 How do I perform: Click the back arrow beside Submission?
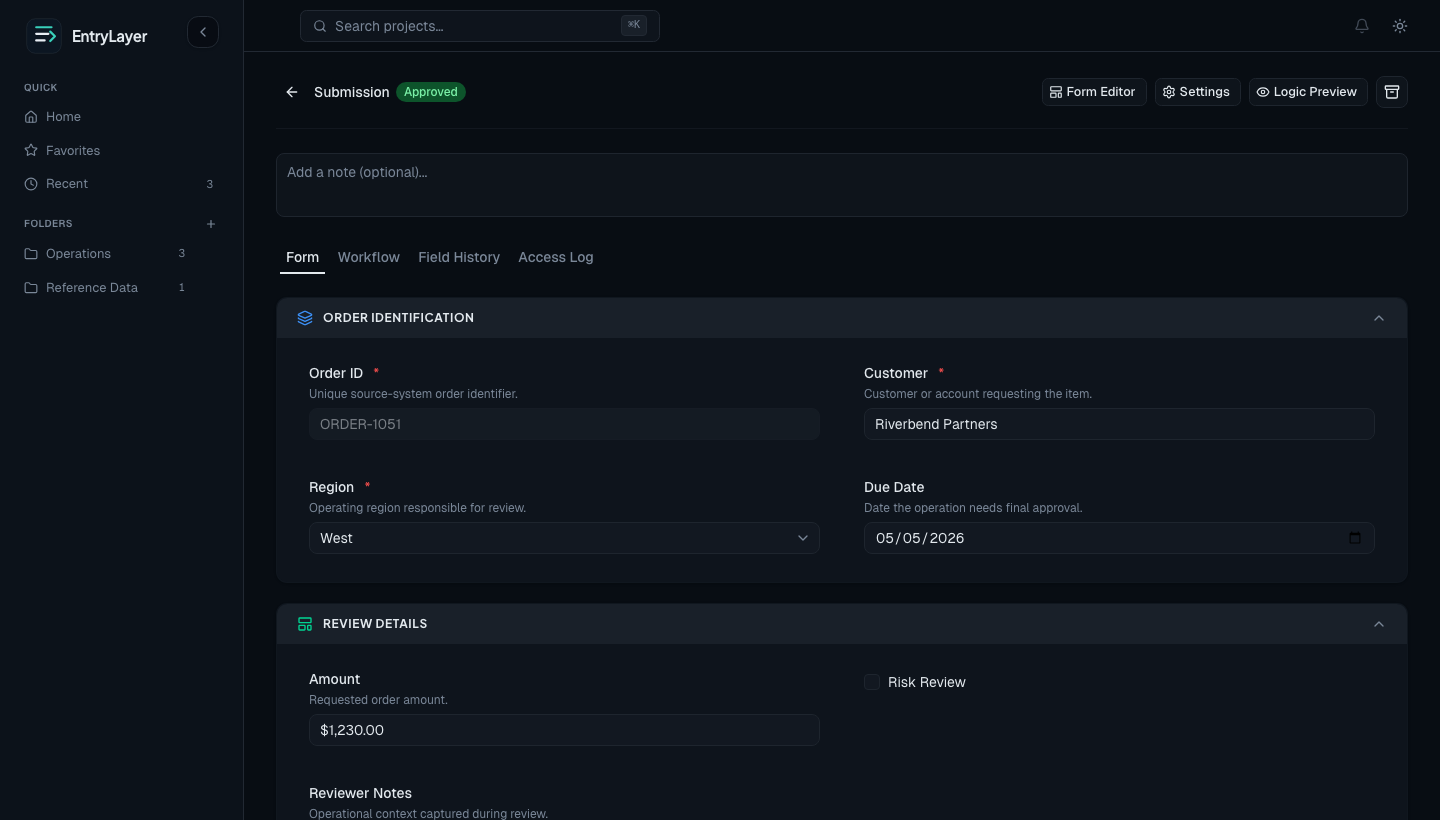click(x=292, y=92)
